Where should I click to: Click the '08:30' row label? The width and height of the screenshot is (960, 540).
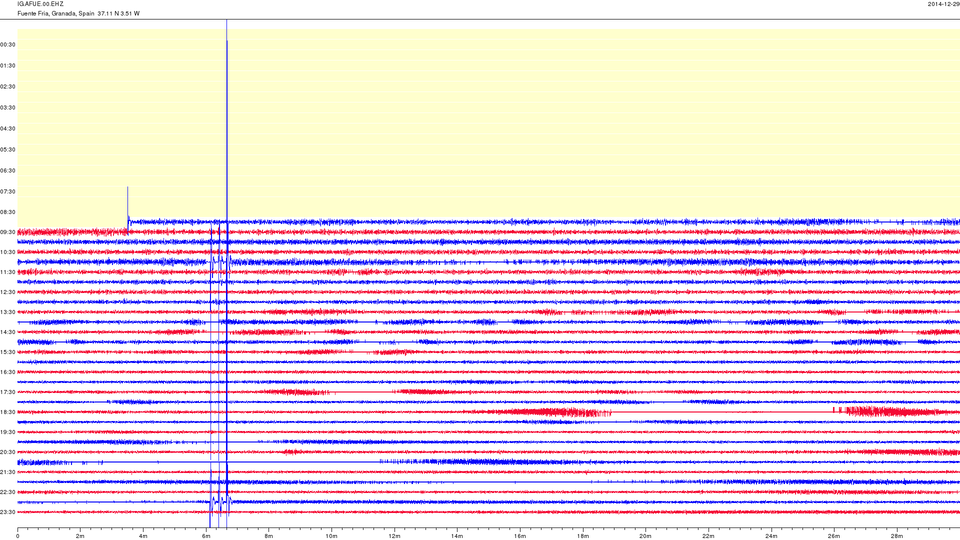[8, 212]
